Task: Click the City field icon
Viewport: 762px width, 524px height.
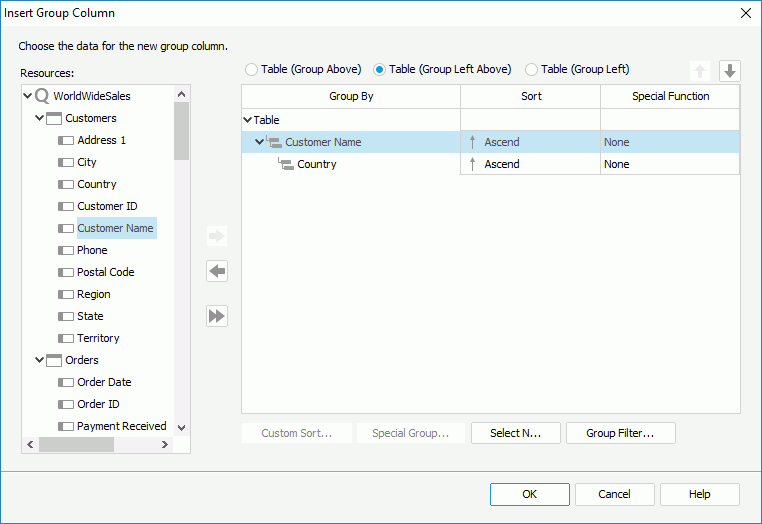Action: coord(66,162)
